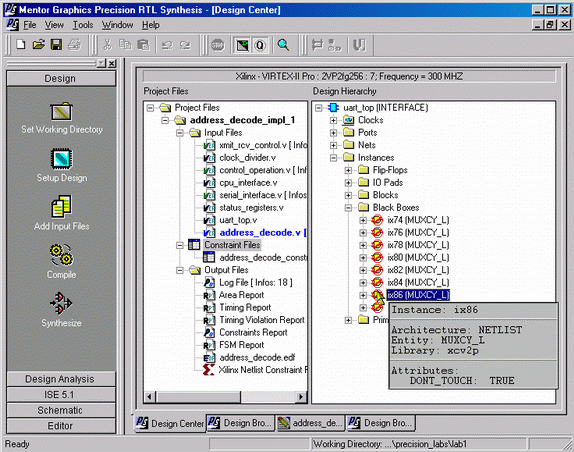Expand the Clocks folder

[x=333, y=120]
